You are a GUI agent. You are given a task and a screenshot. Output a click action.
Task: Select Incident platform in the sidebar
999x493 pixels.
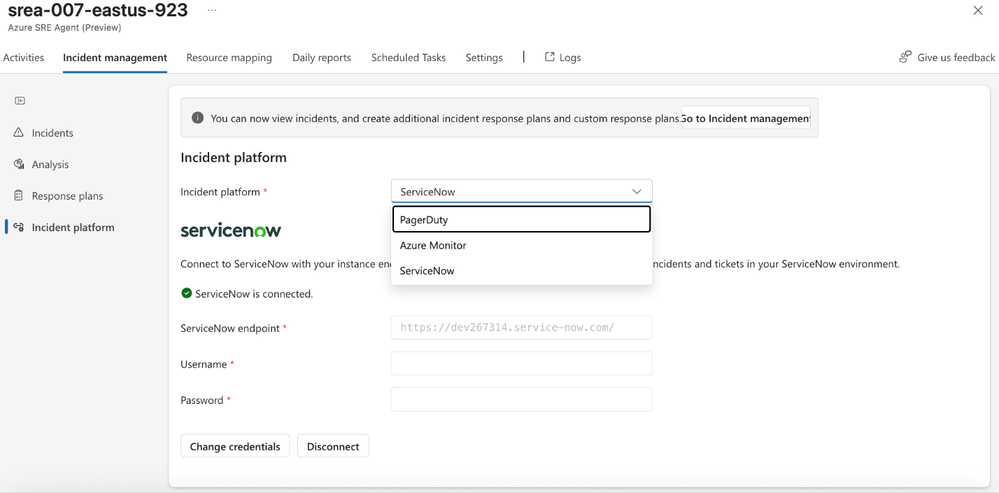click(x=73, y=227)
